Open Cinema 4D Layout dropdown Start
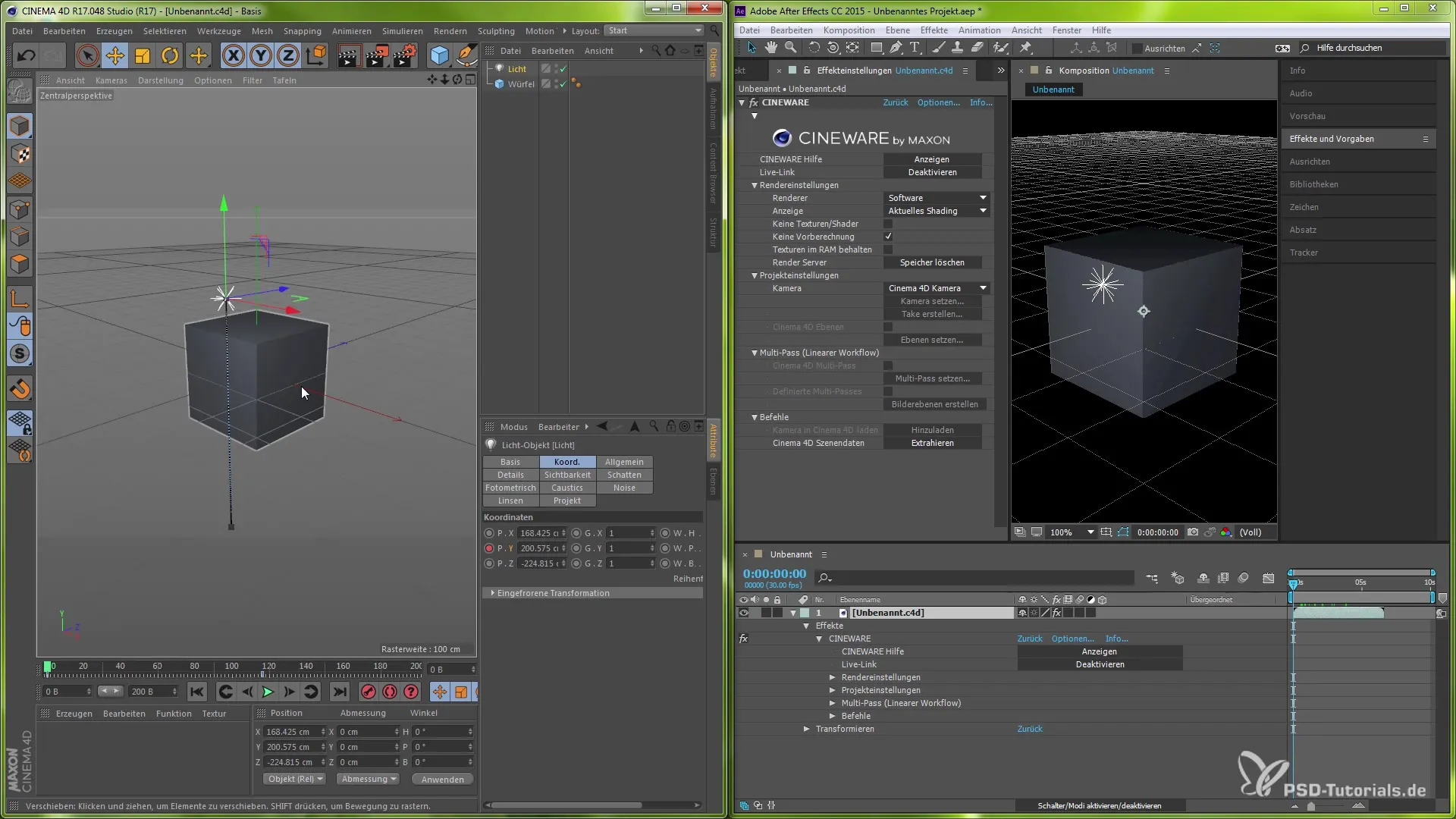This screenshot has height=819, width=1456. [x=655, y=30]
